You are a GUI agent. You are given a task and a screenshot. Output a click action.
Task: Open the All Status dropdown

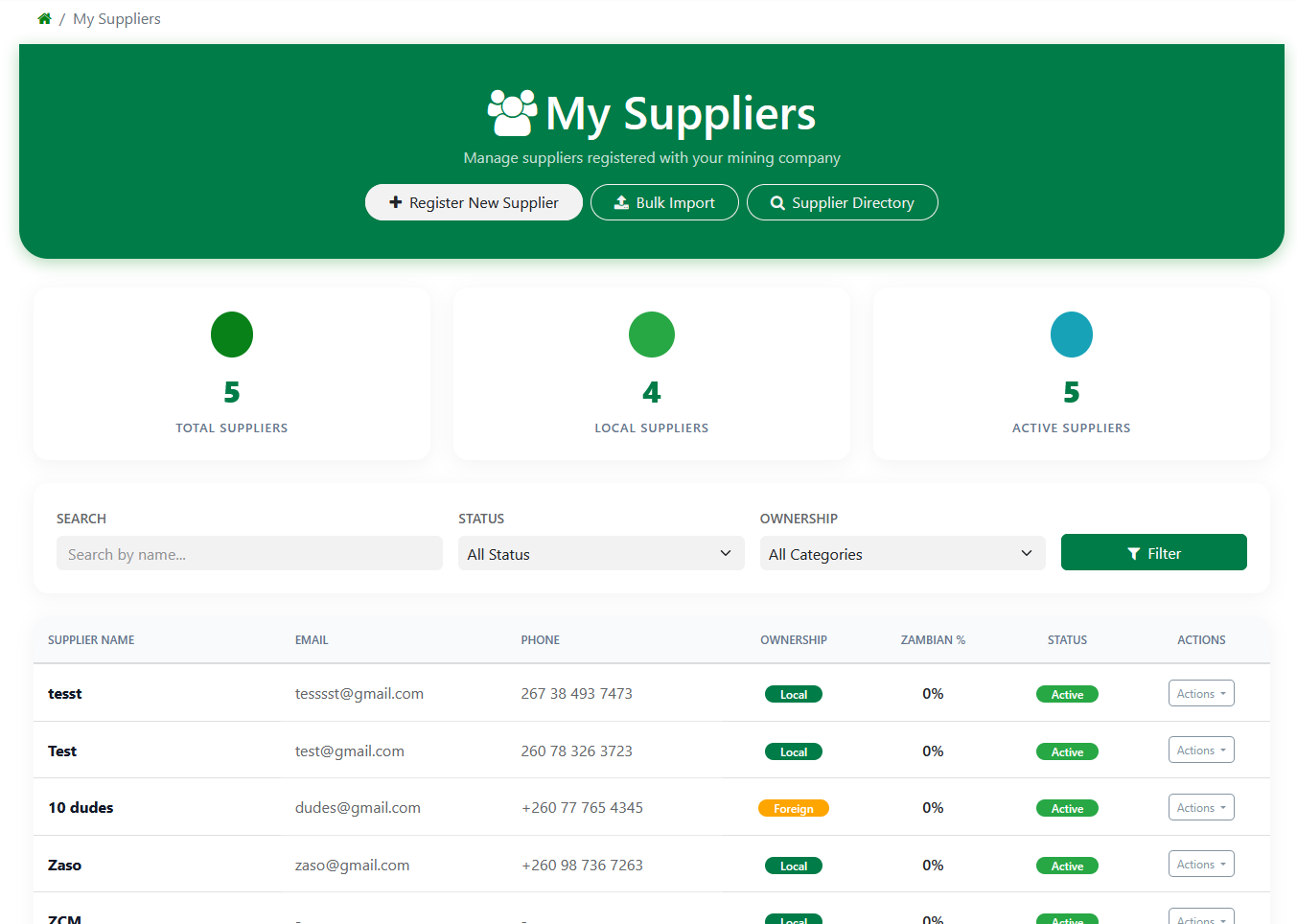[x=601, y=553]
